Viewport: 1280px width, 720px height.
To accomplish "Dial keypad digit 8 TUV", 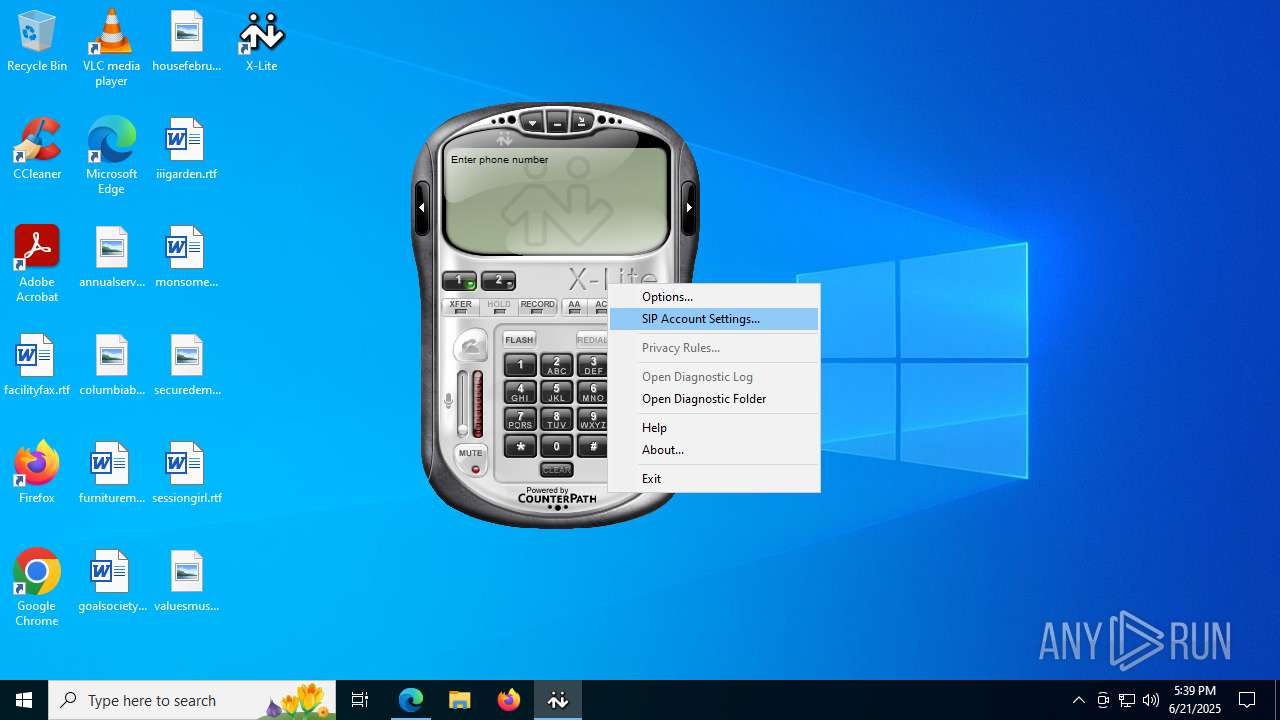I will pyautogui.click(x=557, y=420).
